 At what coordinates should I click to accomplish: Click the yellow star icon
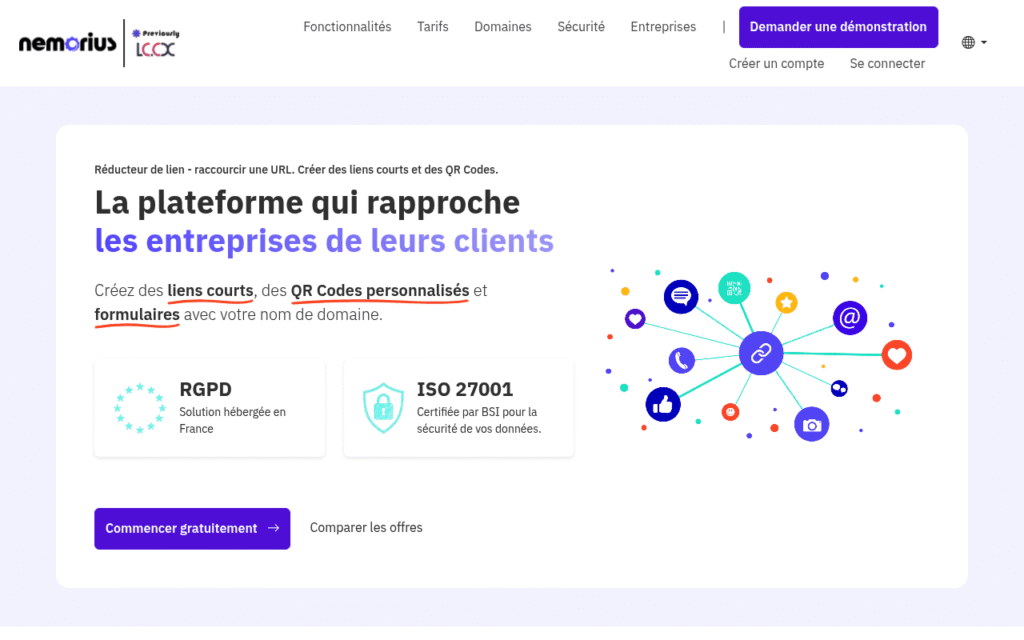click(786, 302)
